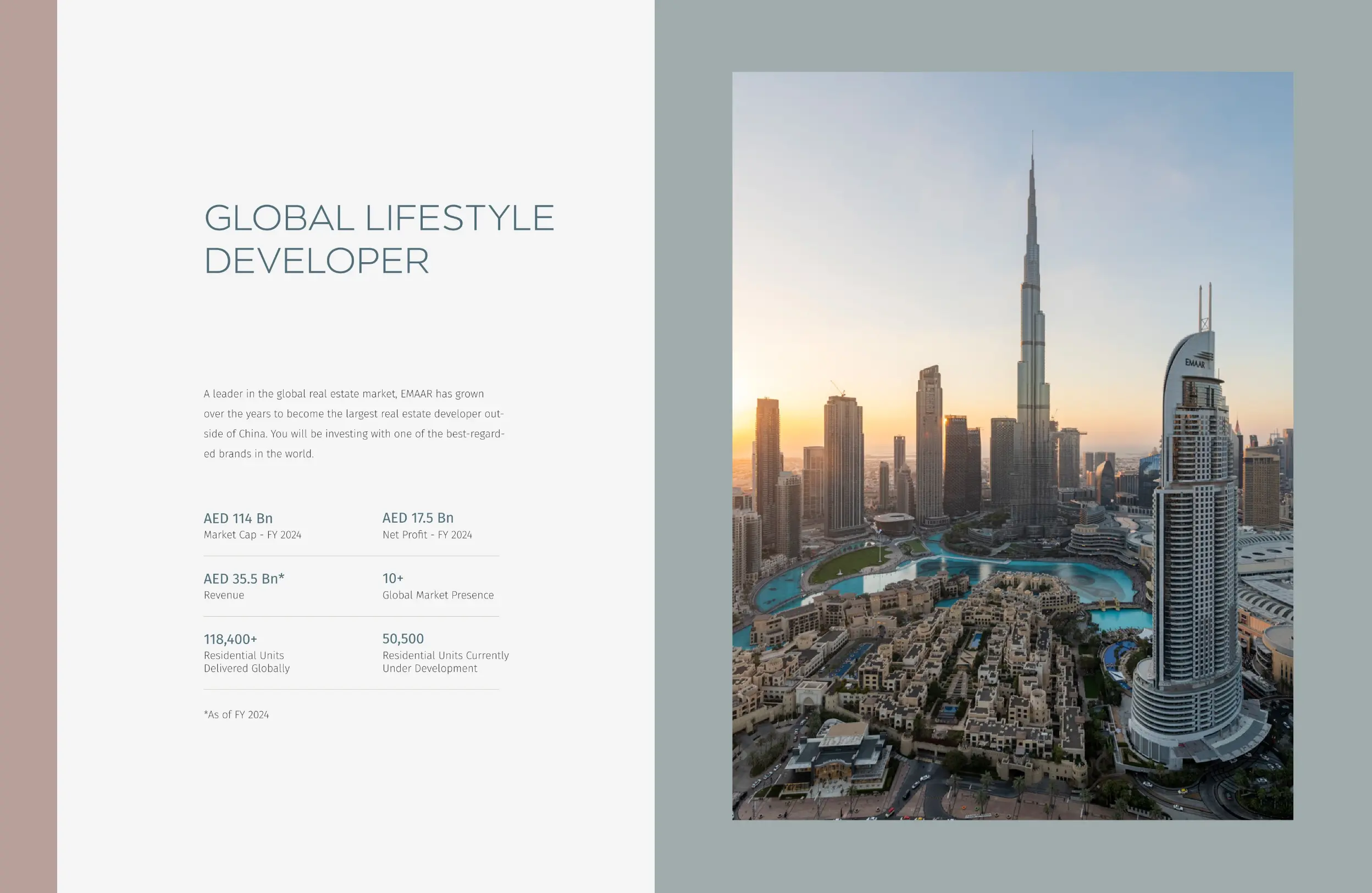Screen dimensions: 1372x893
Task: Click the Dubai skyline photo
Action: 1013,446
